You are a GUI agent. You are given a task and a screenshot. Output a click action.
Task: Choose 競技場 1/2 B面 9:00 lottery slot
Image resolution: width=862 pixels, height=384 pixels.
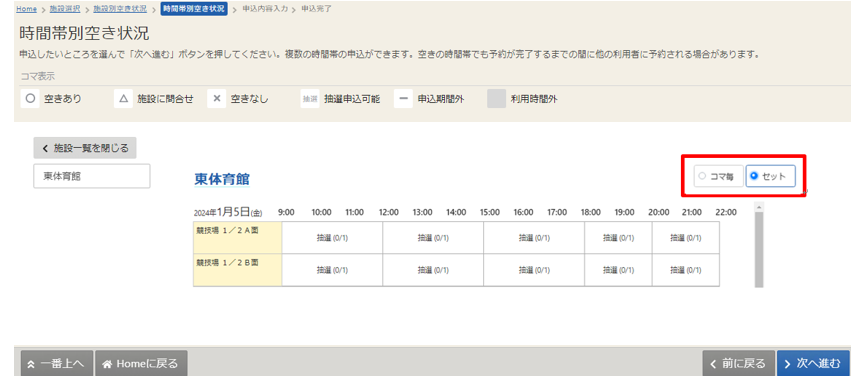click(332, 270)
